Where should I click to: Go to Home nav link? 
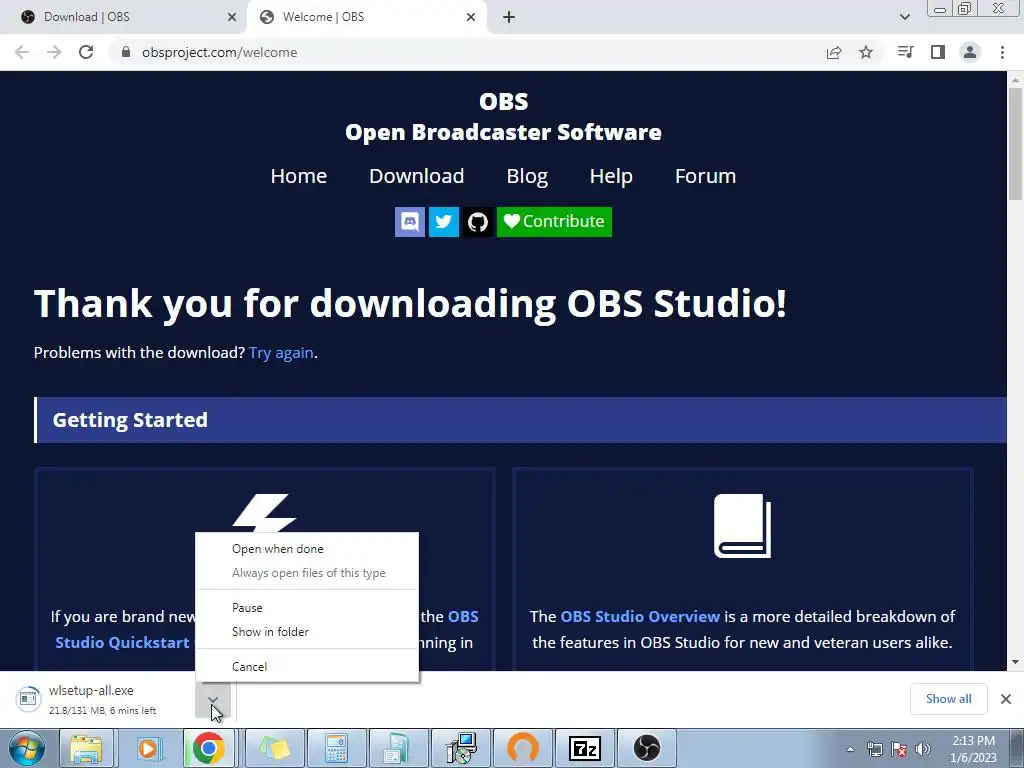[x=298, y=176]
